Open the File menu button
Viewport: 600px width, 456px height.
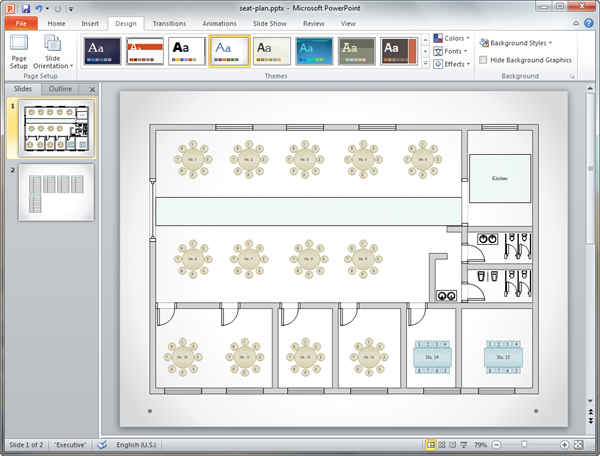pyautogui.click(x=20, y=23)
